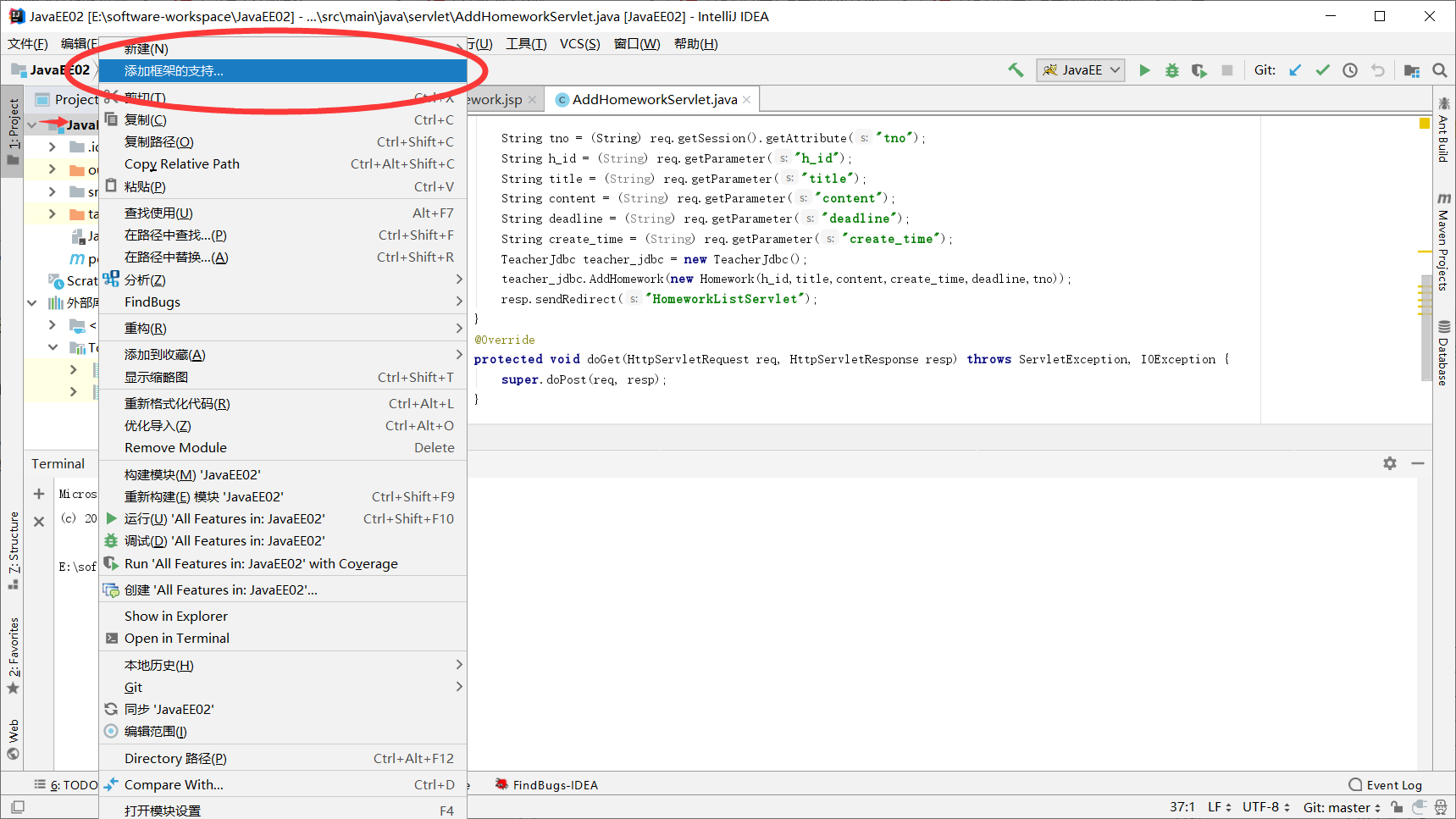The image size is (1456, 819).
Task: Open Terminal panel settings gear
Action: pyautogui.click(x=1390, y=463)
